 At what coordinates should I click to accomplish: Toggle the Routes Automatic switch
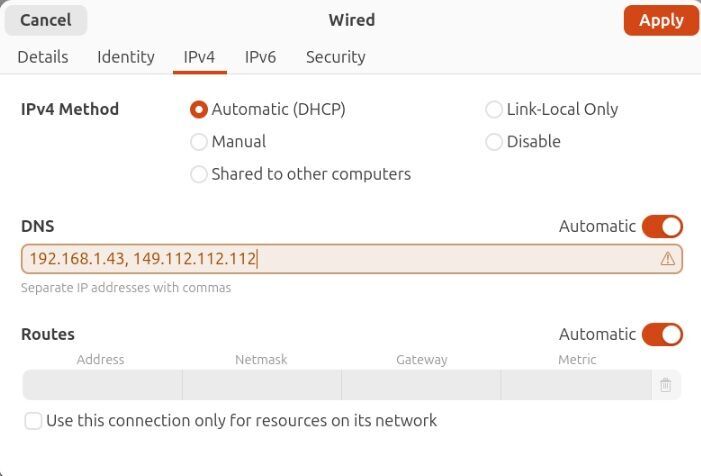(x=662, y=335)
